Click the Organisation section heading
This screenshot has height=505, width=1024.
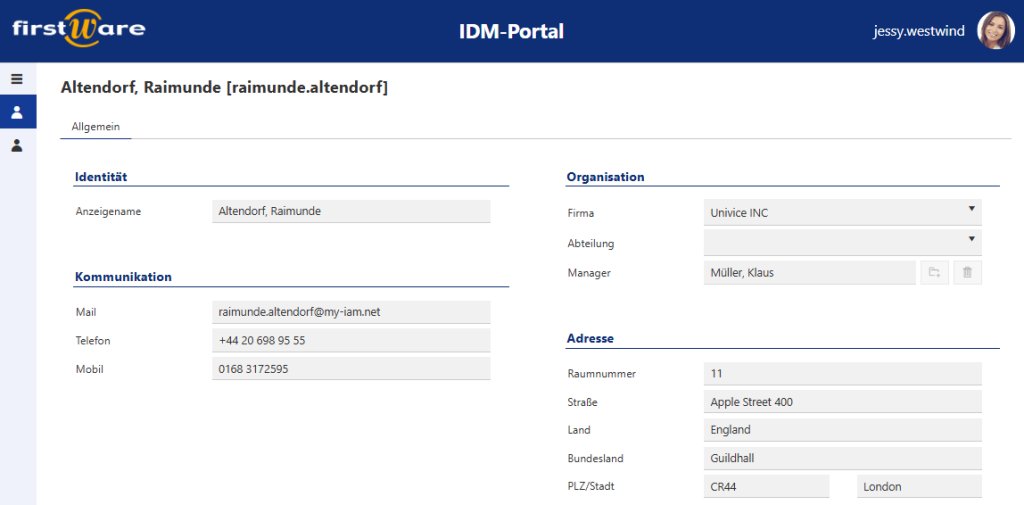point(605,176)
